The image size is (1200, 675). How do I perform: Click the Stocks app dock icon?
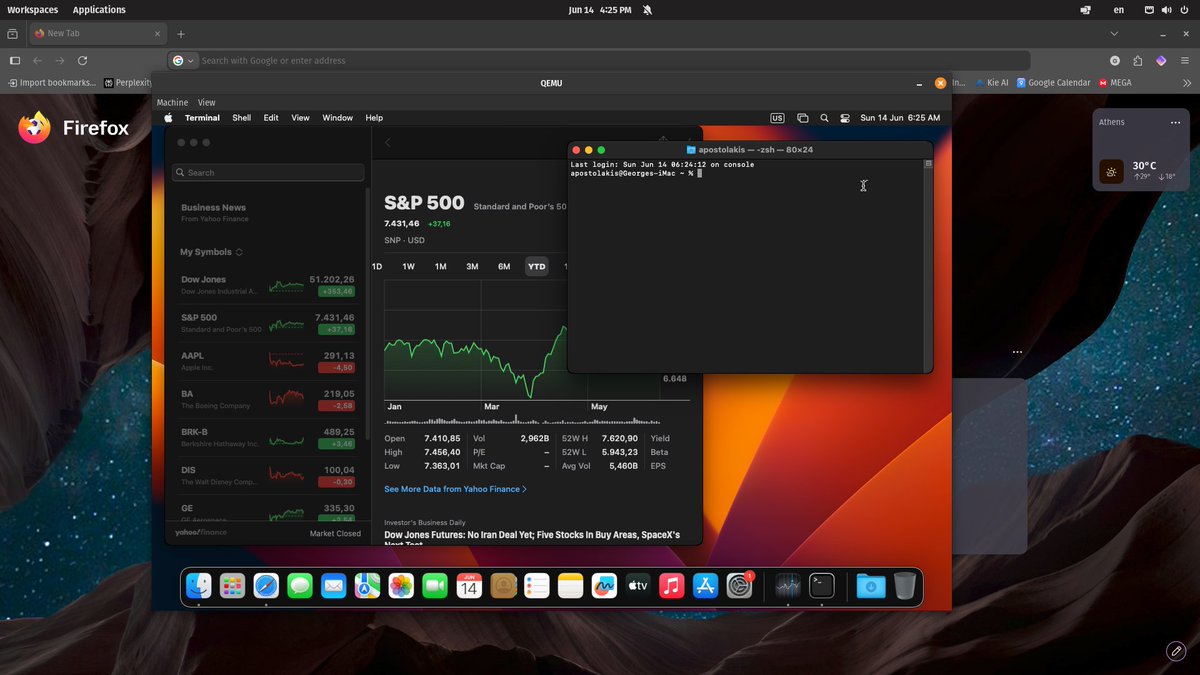pos(788,586)
